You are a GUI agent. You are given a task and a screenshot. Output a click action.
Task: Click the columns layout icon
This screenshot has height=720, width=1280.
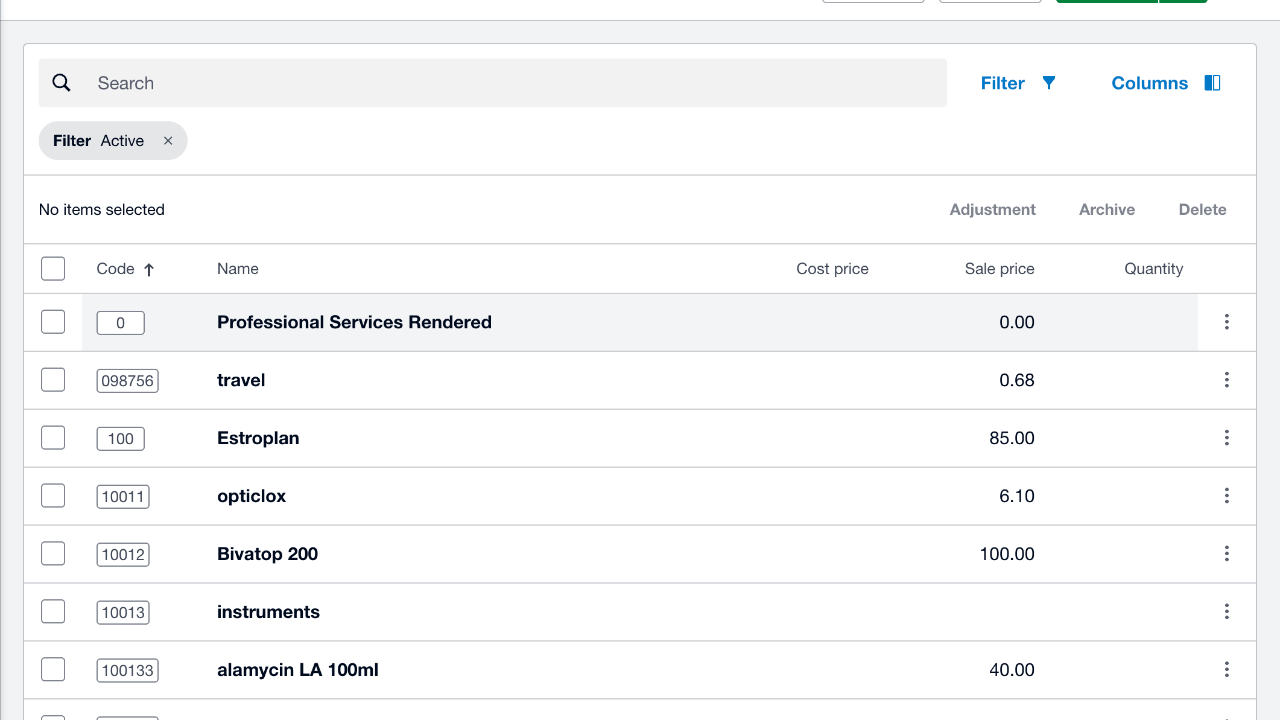pos(1212,83)
